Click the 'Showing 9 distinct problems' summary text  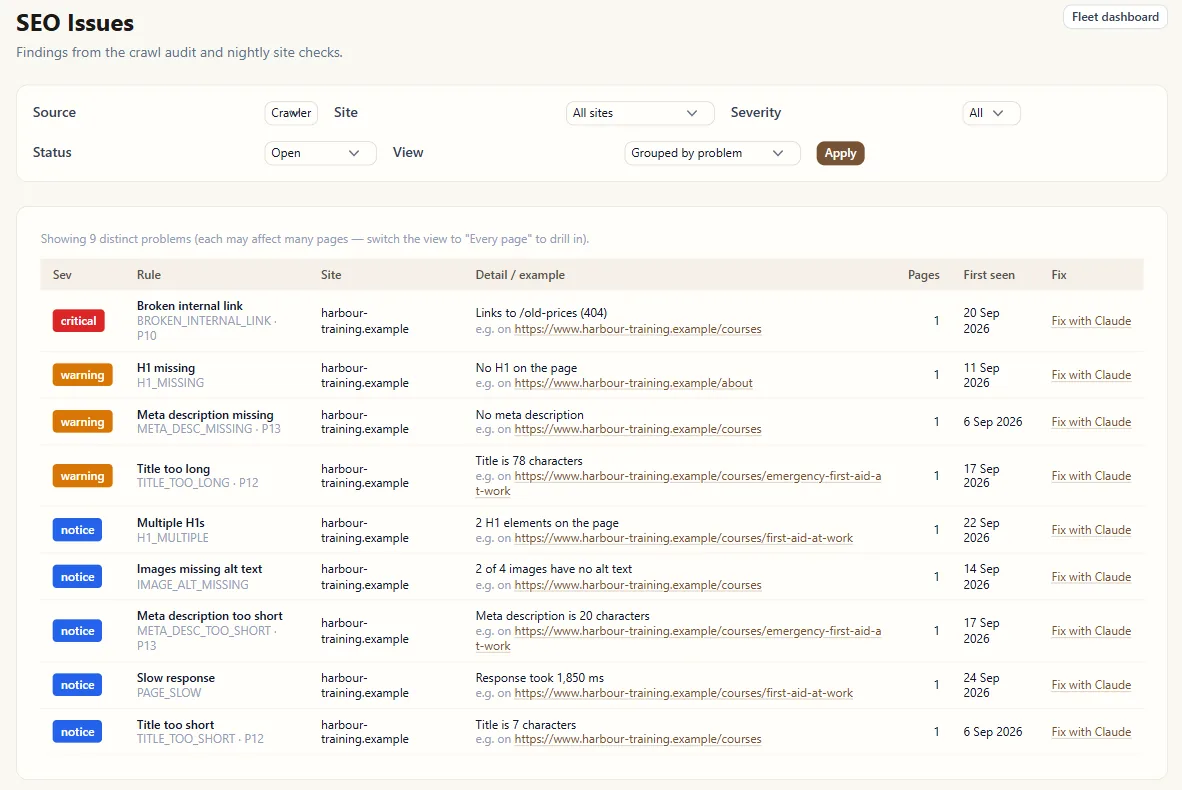point(315,239)
